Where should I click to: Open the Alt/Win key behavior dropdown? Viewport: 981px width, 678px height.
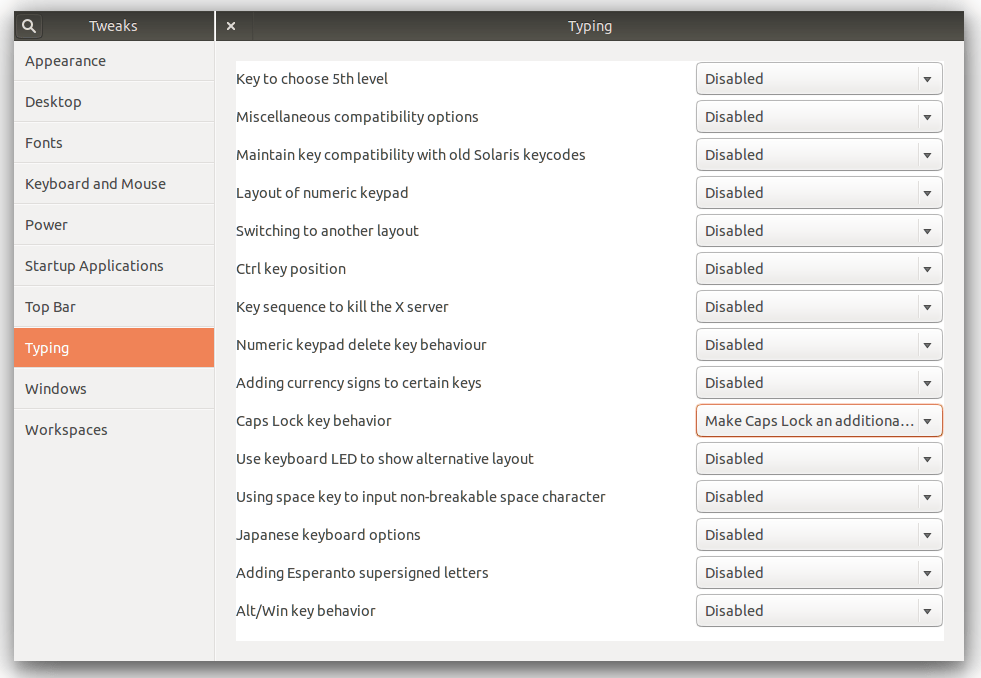click(x=819, y=611)
